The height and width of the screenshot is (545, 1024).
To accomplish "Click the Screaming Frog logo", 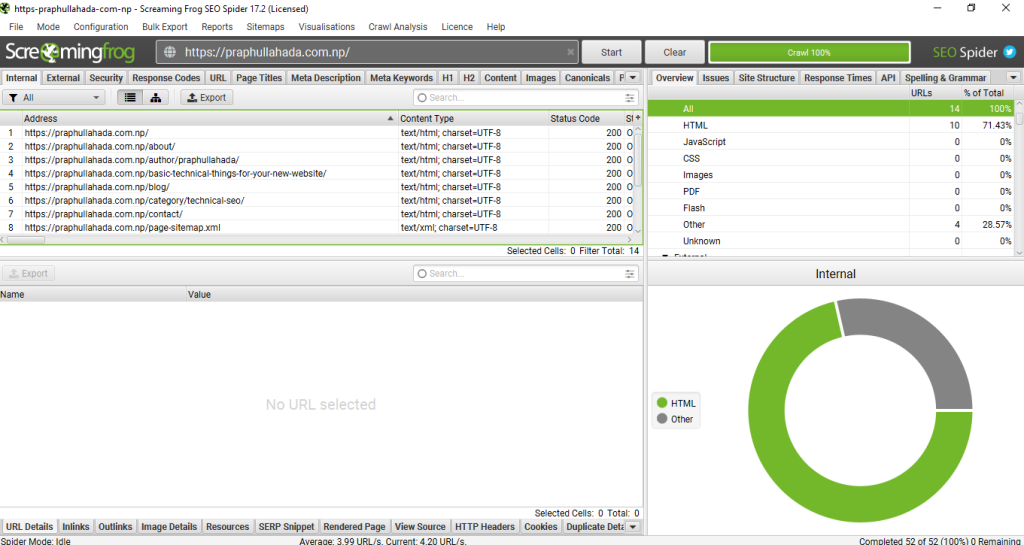I will 70,52.
